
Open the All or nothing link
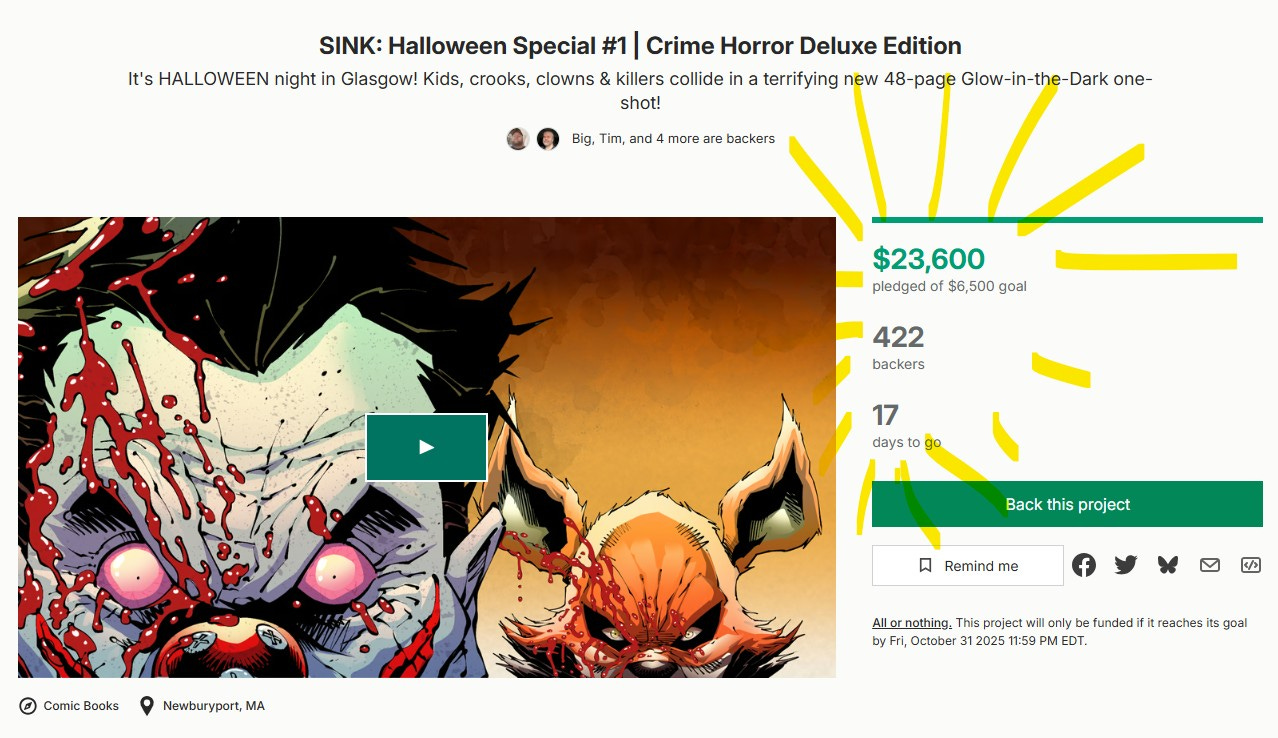(912, 623)
